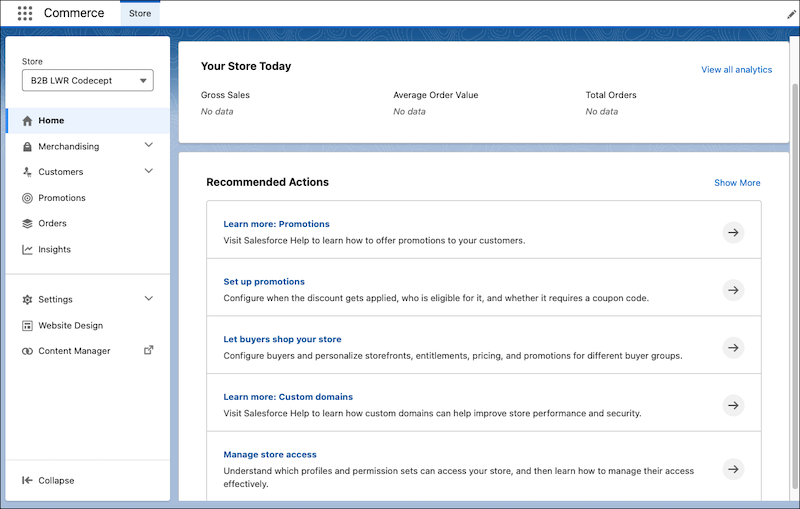Screen dimensions: 800x509
Task: Open Let buyers shop your store link
Action: (x=282, y=339)
